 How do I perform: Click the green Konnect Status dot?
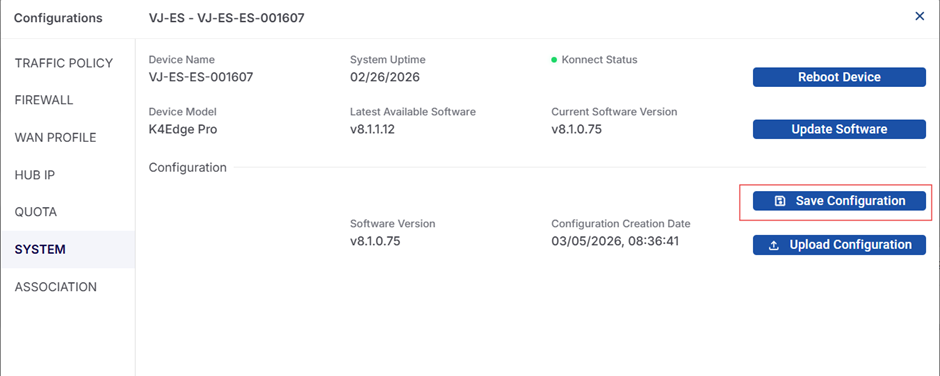tap(554, 60)
